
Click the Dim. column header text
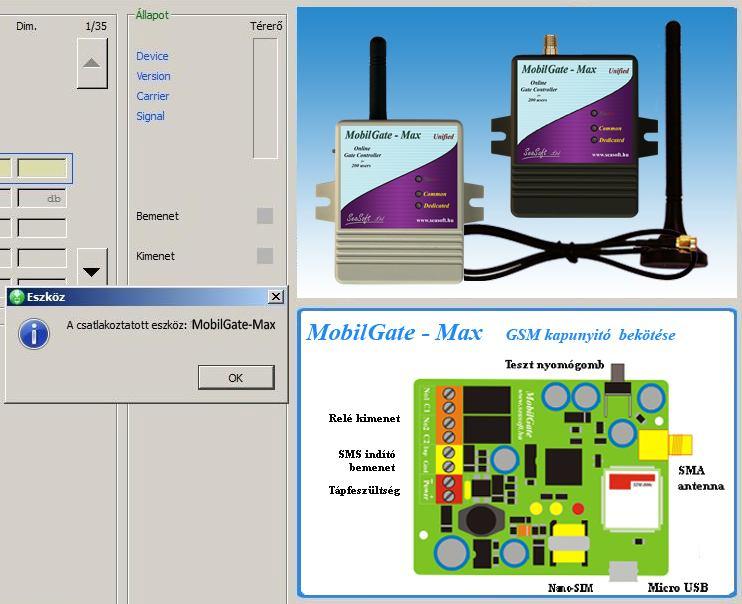click(26, 26)
